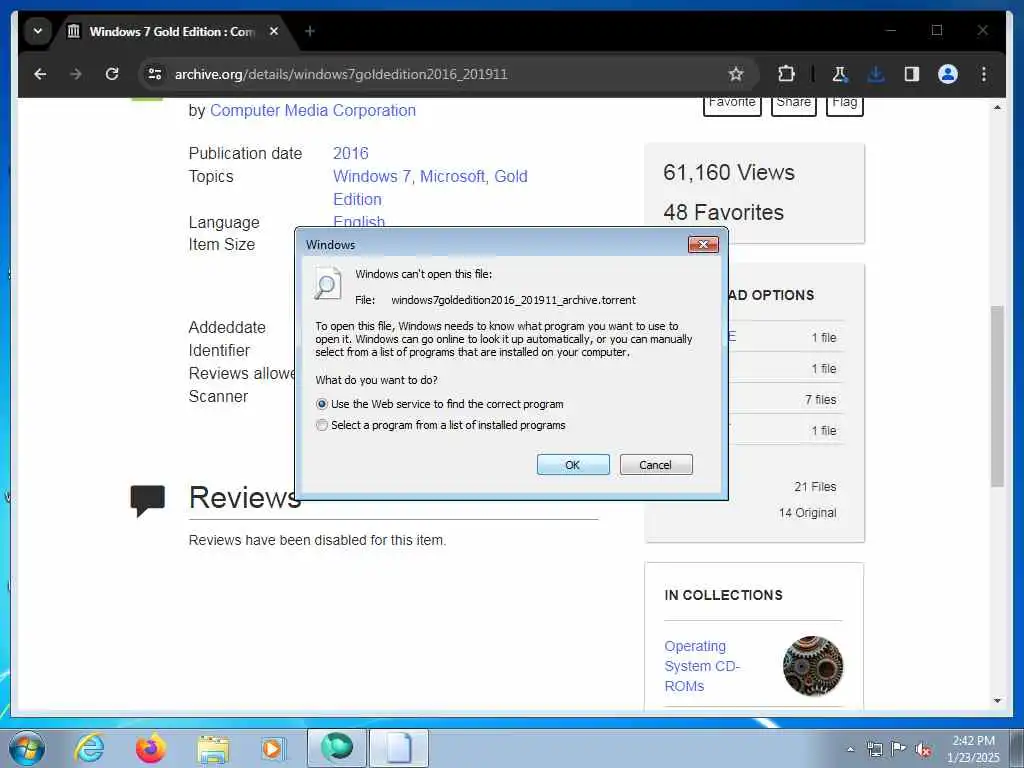Open Chrome Labs flask icon

[x=840, y=74]
